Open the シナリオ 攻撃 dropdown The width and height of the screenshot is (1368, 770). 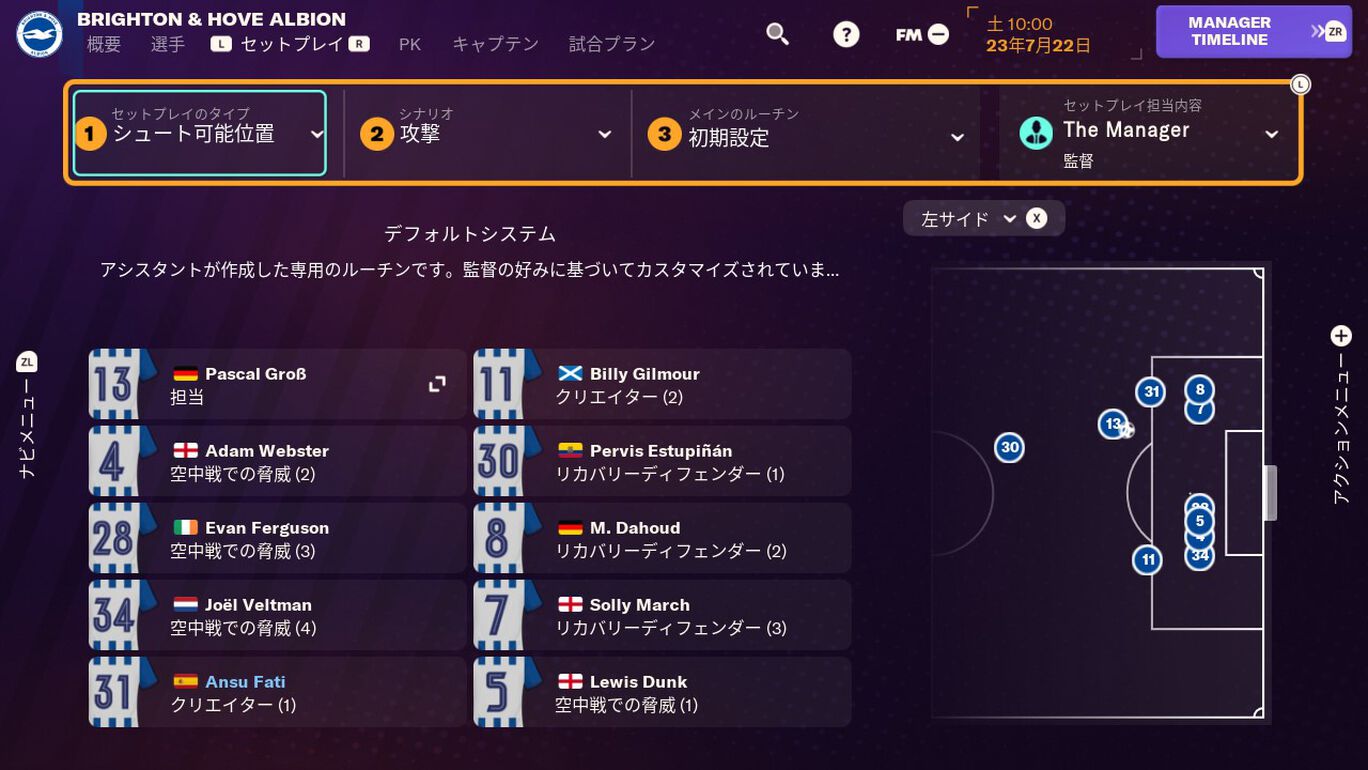click(x=488, y=133)
